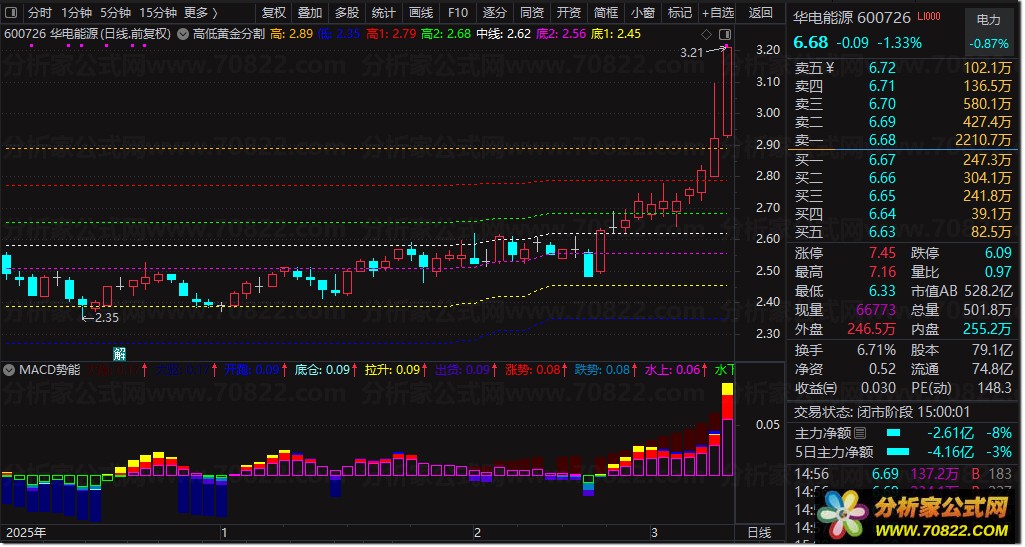Open the 电力 sector box
The image size is (1025, 547).
988,31
